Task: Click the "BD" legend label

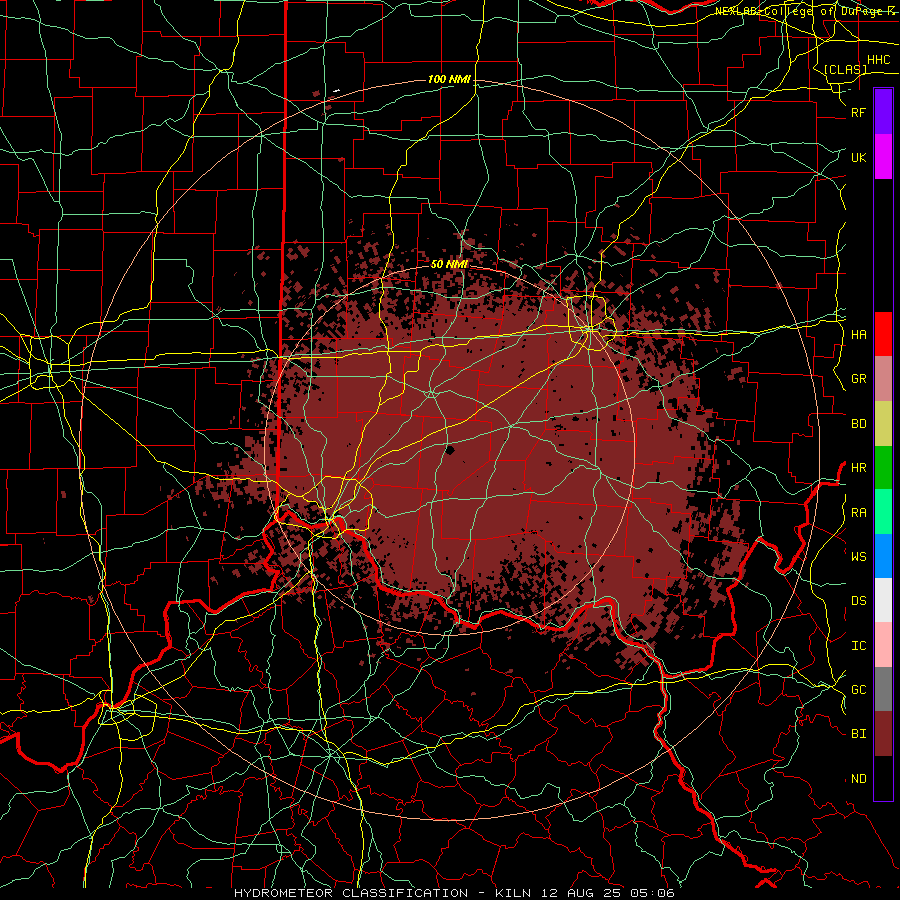Action: click(x=859, y=424)
